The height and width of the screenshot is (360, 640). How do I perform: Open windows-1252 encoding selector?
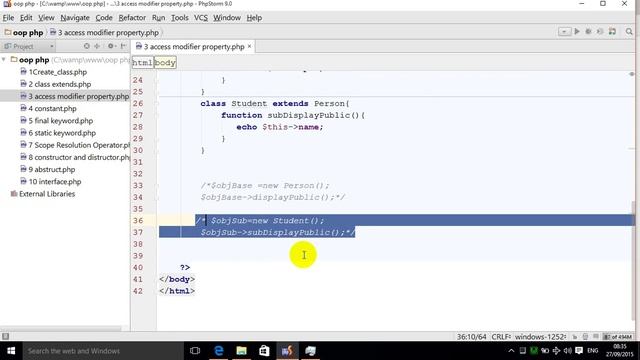click(x=540, y=337)
